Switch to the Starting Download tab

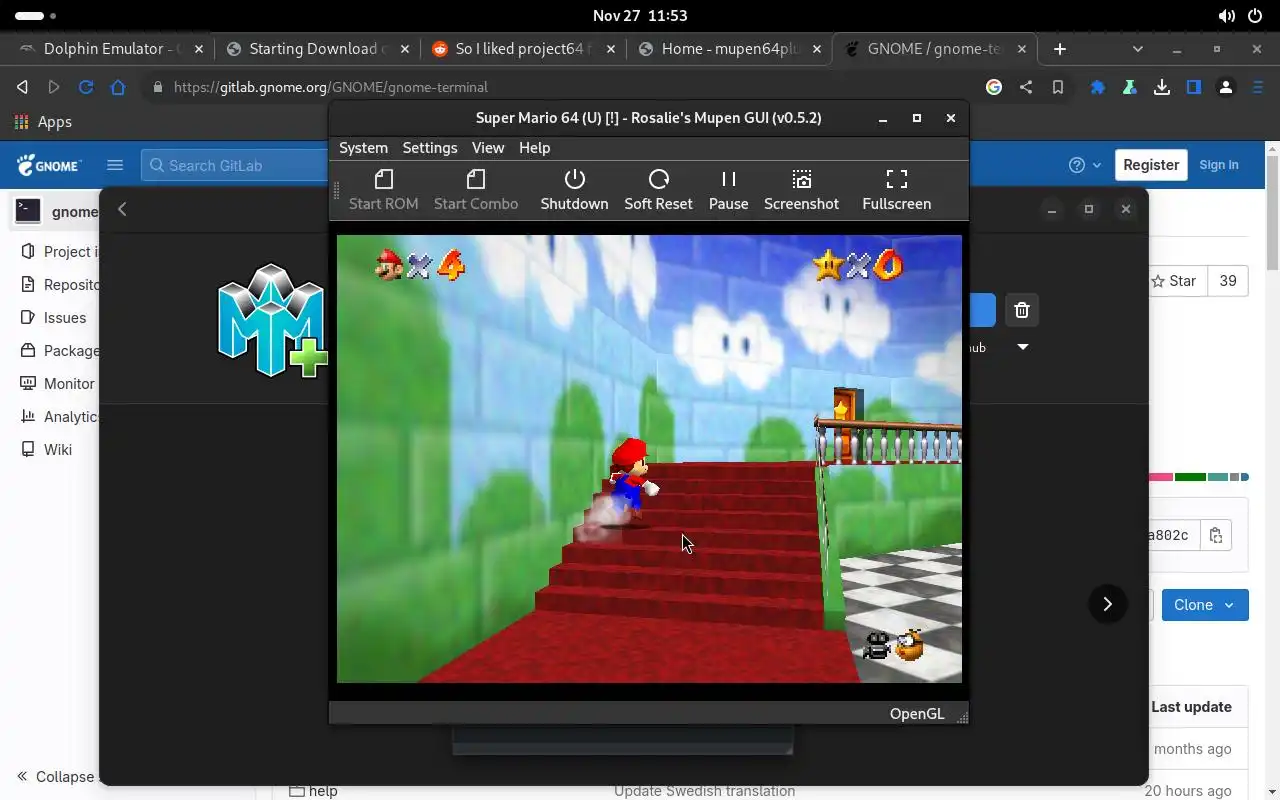tap(318, 48)
